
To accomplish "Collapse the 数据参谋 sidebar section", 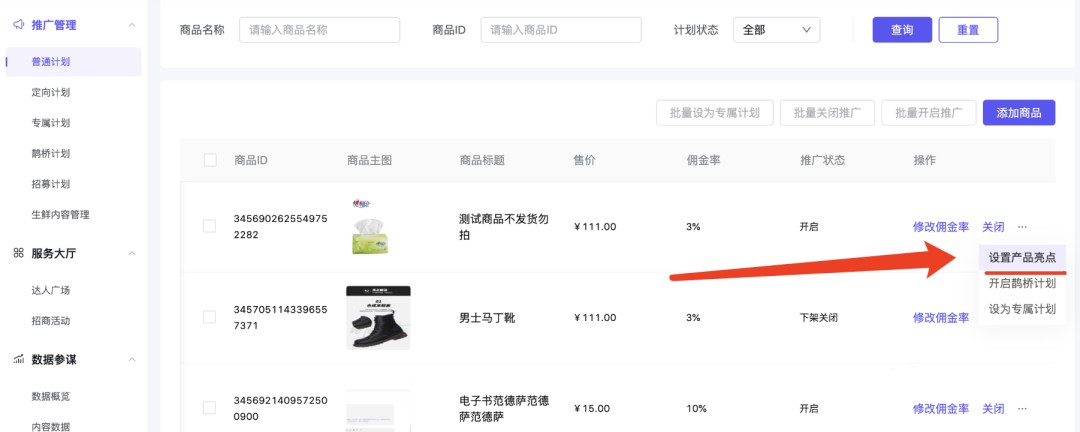I will click(132, 360).
